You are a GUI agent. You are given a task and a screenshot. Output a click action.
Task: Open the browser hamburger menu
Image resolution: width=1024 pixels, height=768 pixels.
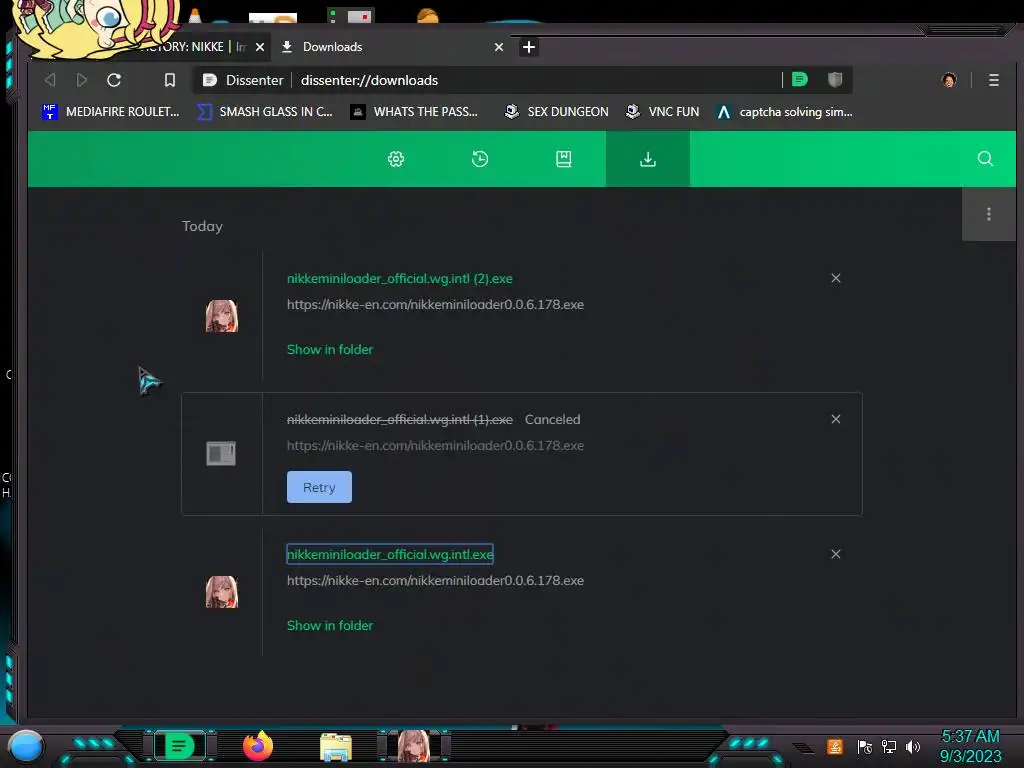993,80
